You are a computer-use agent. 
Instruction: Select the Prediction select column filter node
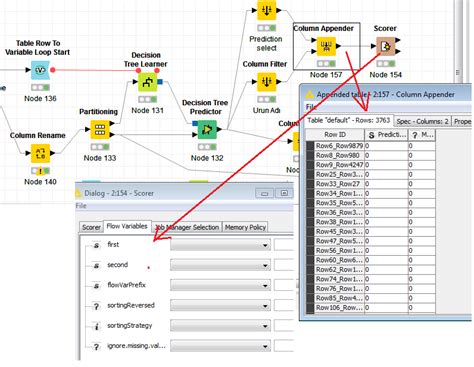click(266, 11)
